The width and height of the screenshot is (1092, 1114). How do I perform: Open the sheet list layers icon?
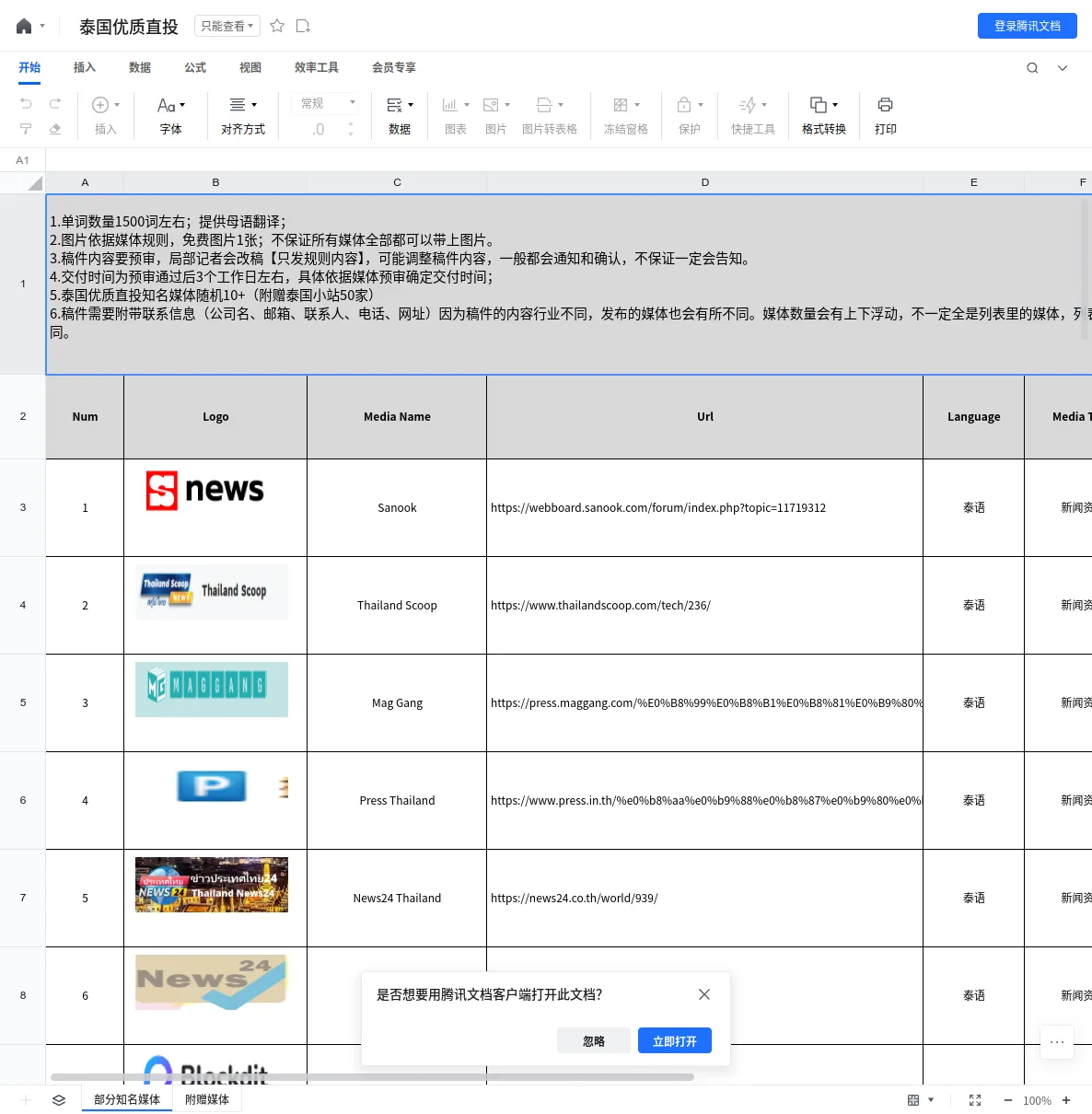coord(59,1100)
